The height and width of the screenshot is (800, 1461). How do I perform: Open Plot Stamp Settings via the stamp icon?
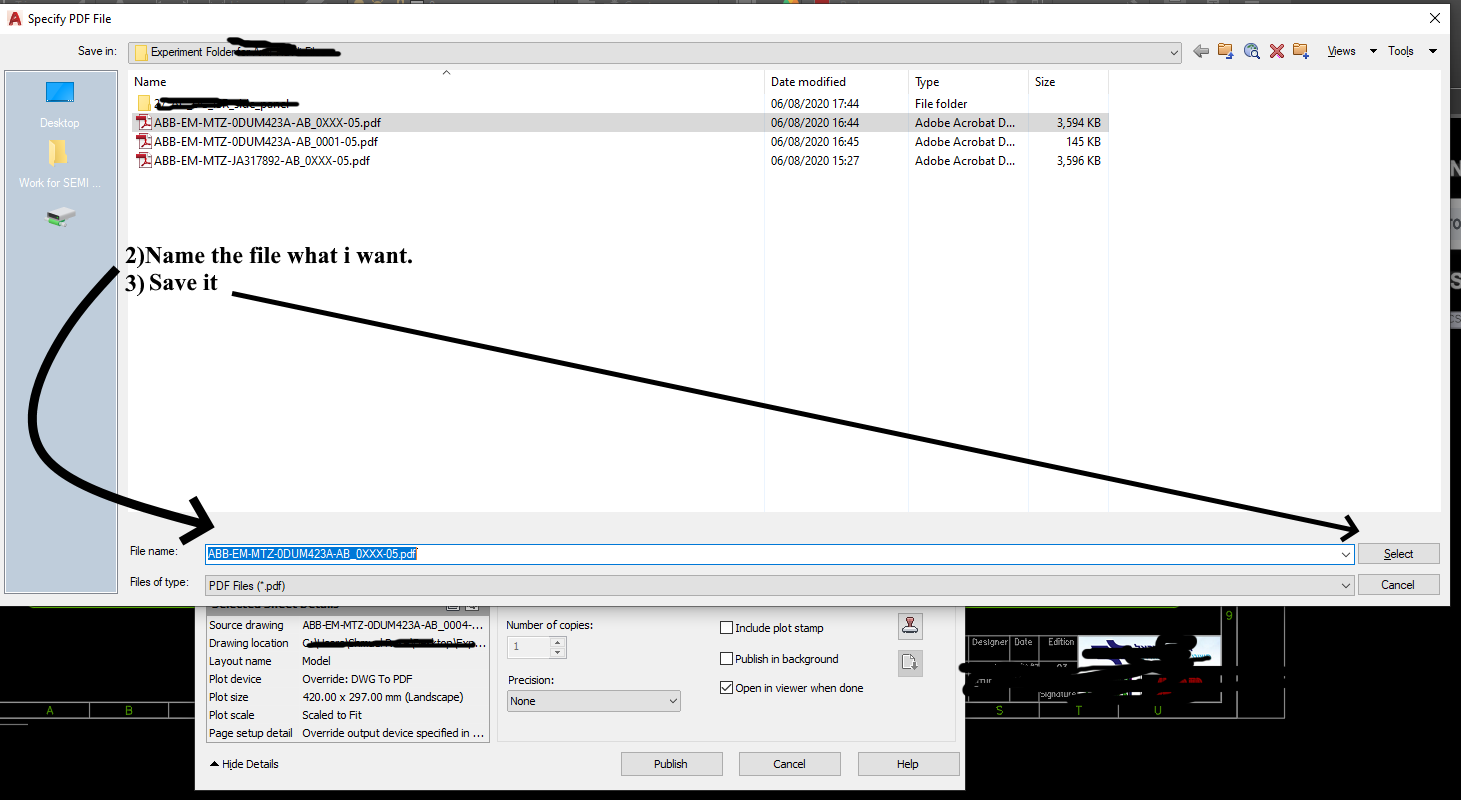click(908, 627)
